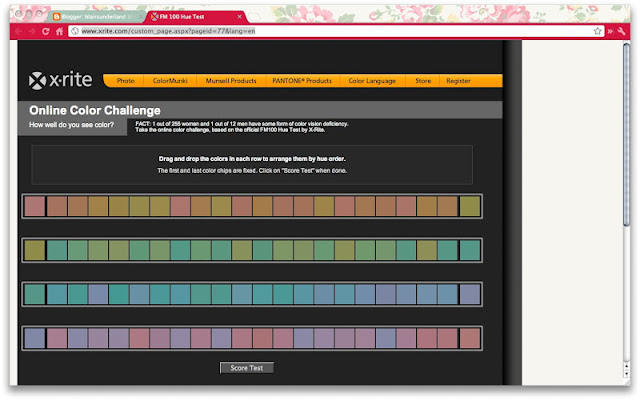Reload the page with the refresh icon
The image size is (640, 400).
pos(46,31)
